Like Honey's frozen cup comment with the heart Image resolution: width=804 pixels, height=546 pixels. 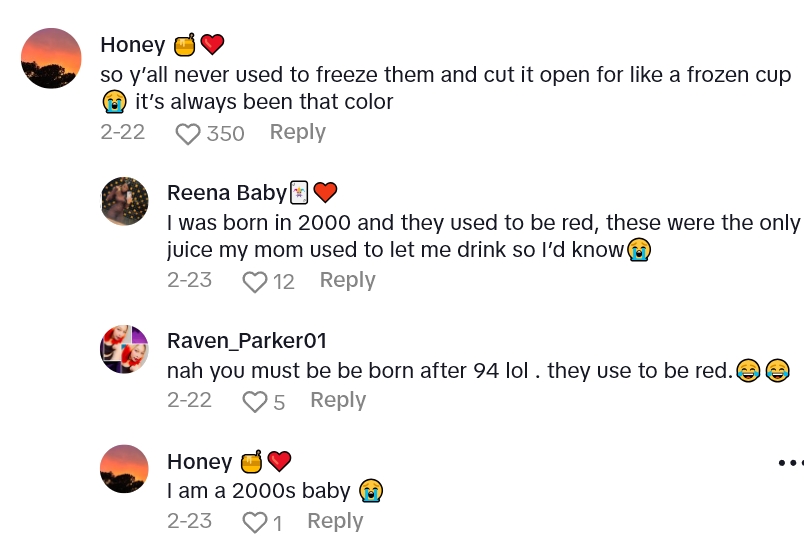pyautogui.click(x=188, y=134)
